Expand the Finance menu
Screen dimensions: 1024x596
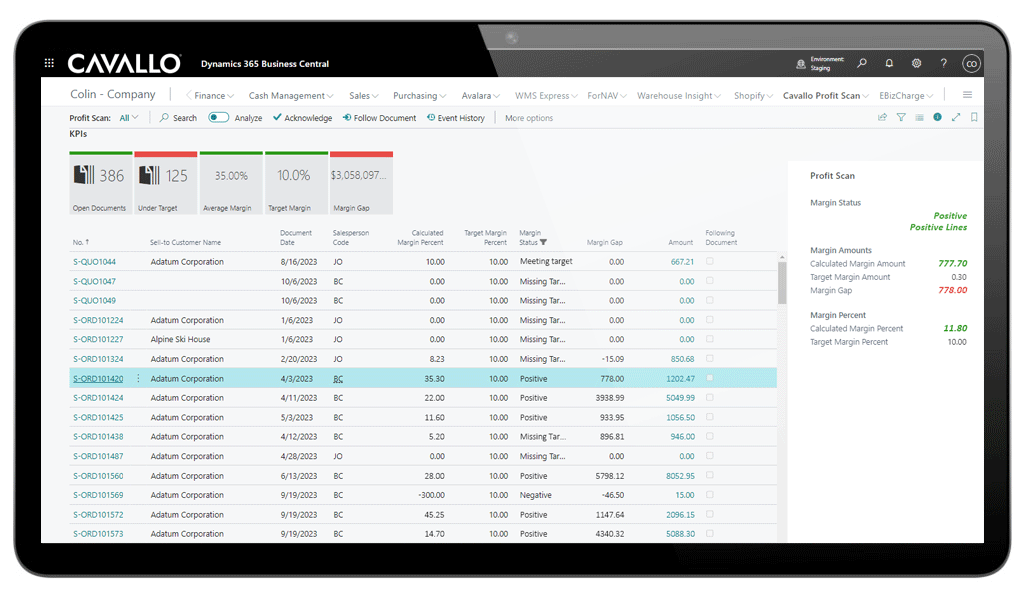(214, 95)
